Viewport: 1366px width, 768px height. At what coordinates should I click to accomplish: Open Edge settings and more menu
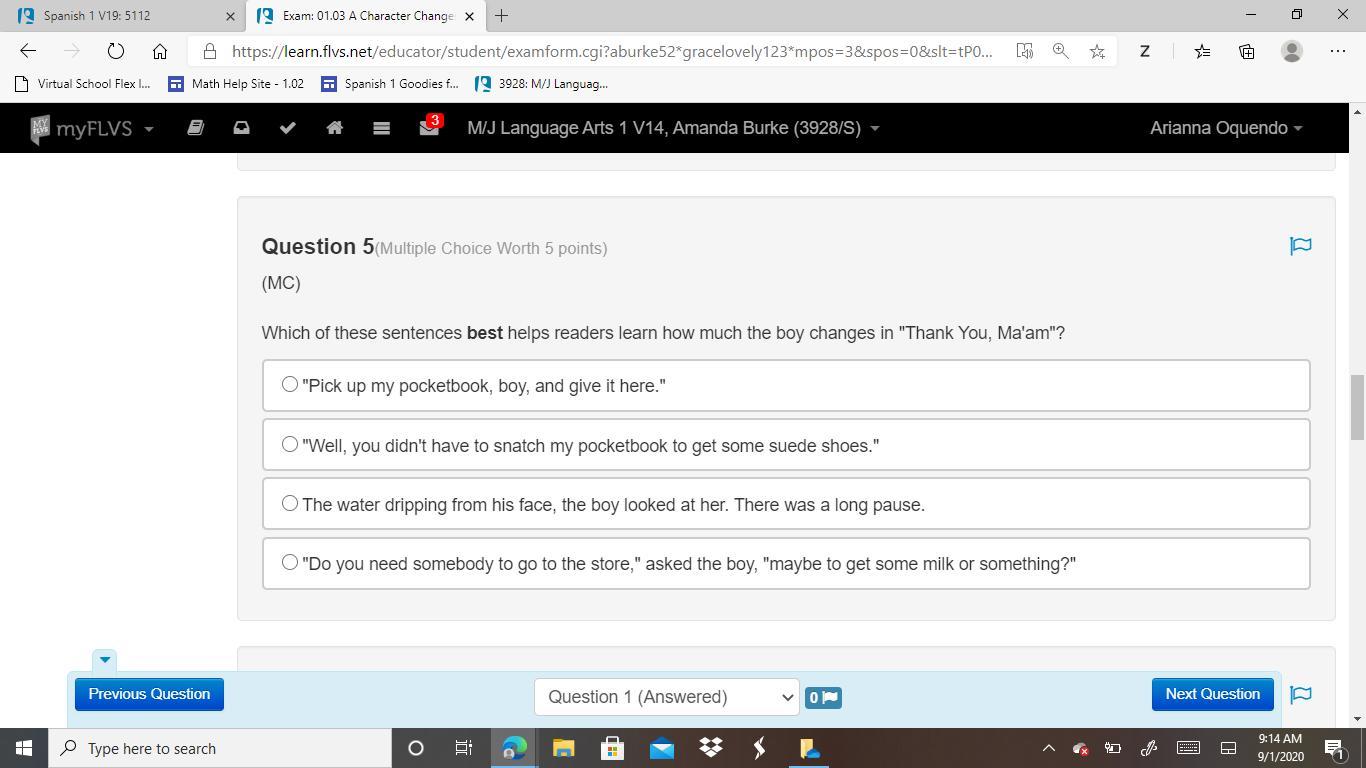1338,51
